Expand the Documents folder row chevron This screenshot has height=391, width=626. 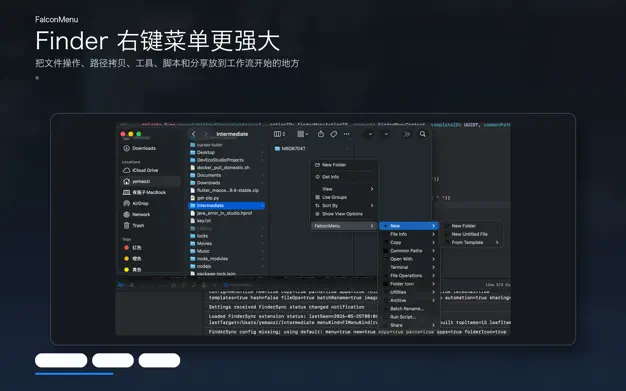(262, 175)
